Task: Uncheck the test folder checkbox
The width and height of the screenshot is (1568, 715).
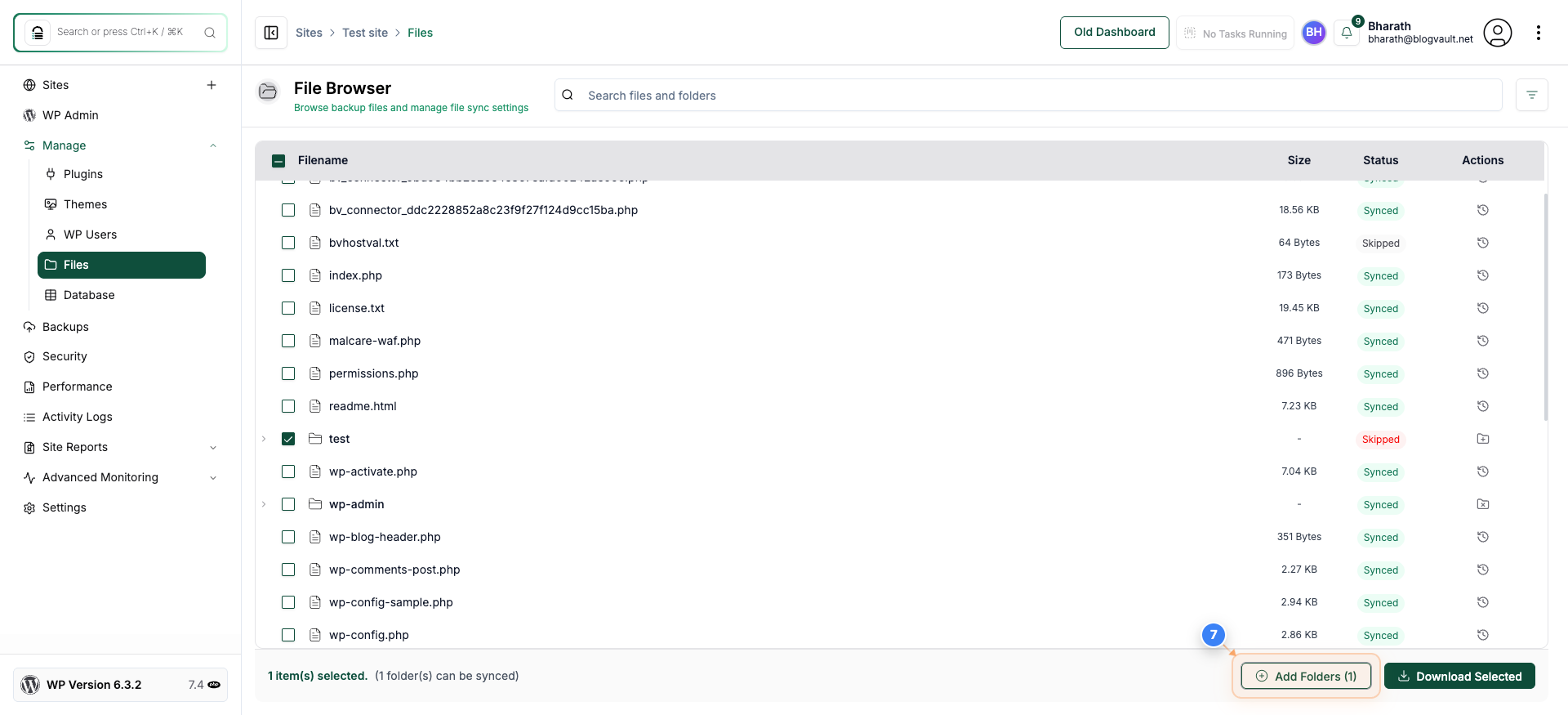Action: (288, 439)
